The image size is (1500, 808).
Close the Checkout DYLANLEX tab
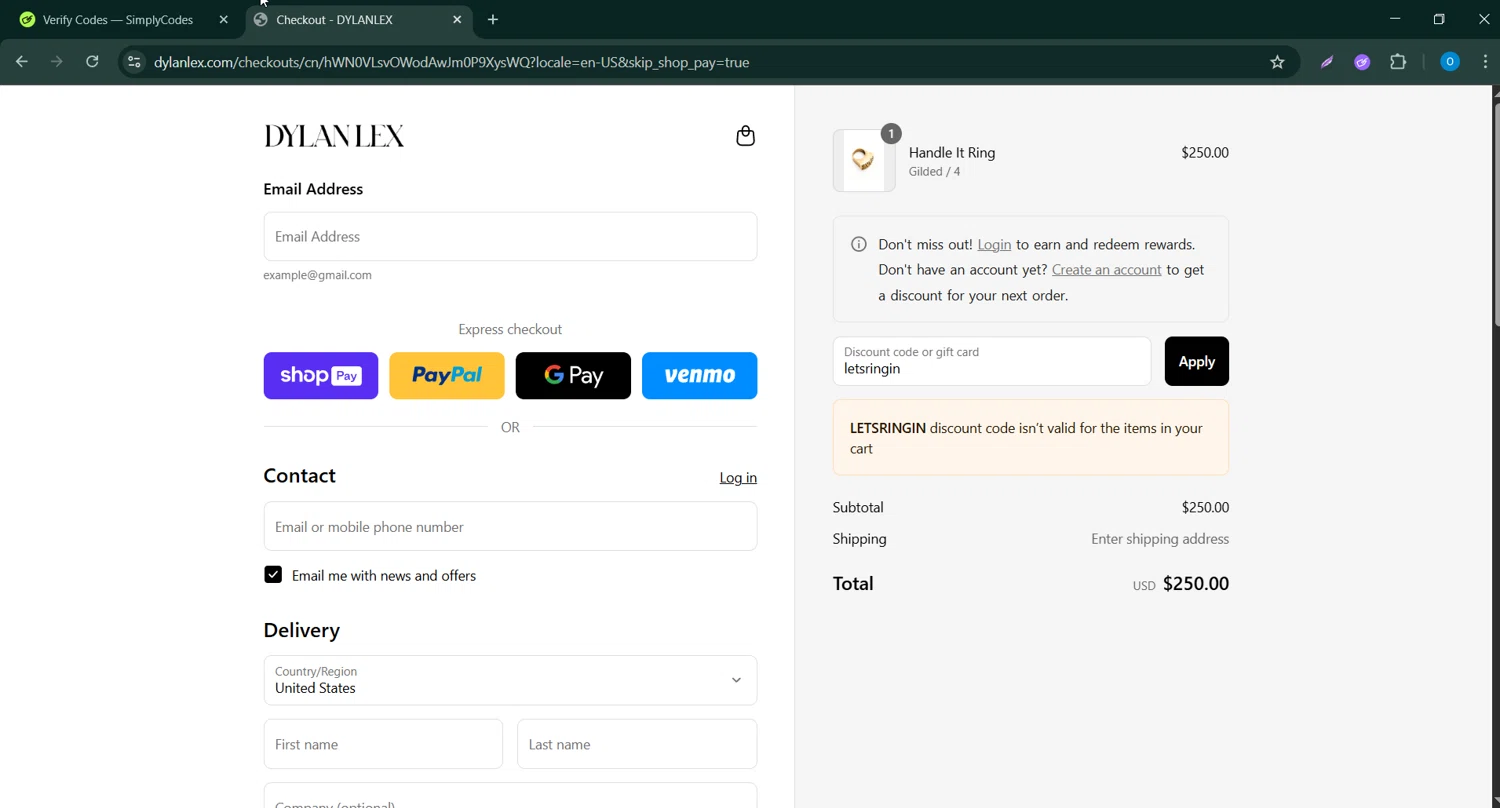(x=457, y=20)
